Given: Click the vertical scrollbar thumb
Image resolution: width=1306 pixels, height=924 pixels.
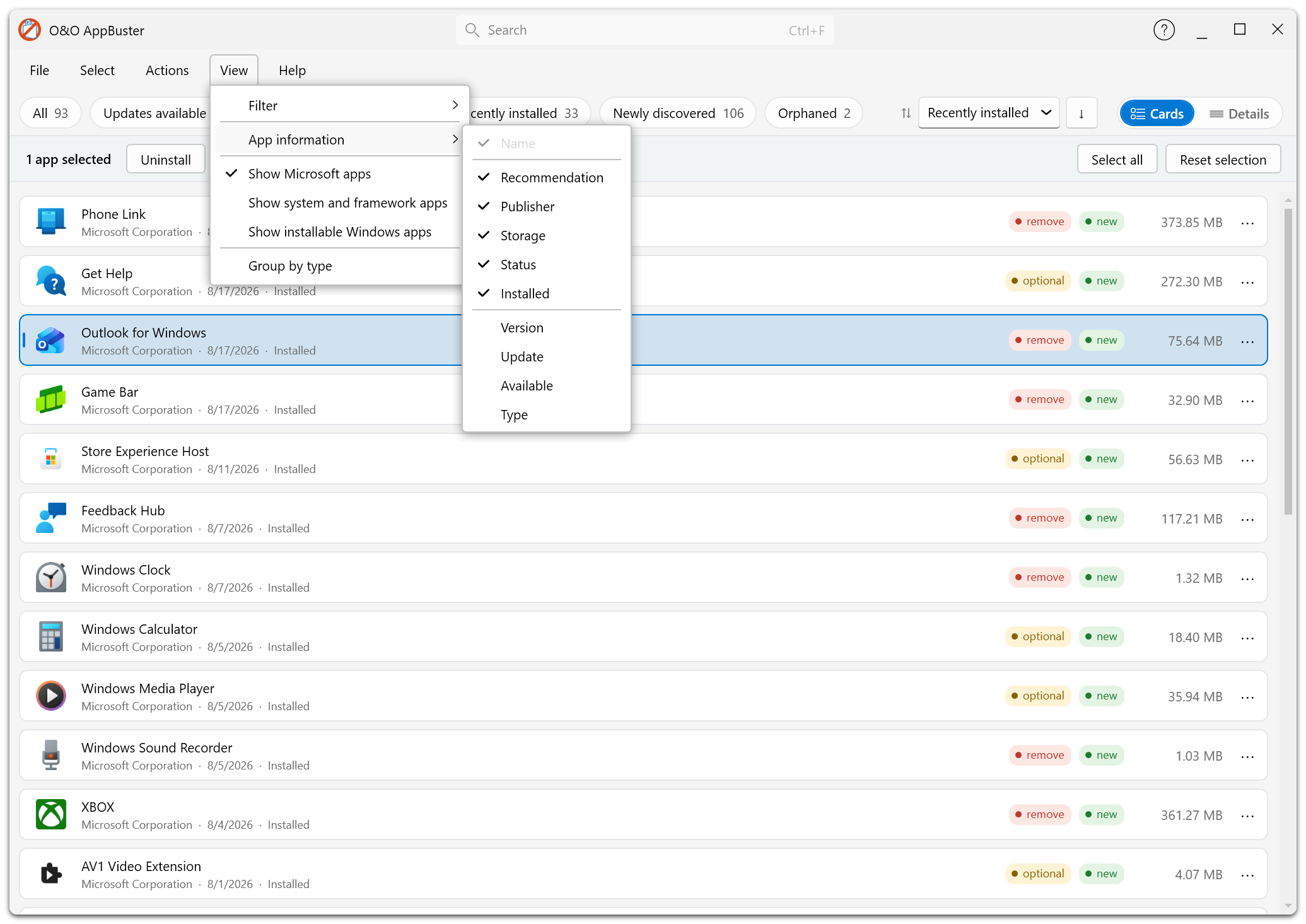Looking at the screenshot, I should pyautogui.click(x=1288, y=361).
